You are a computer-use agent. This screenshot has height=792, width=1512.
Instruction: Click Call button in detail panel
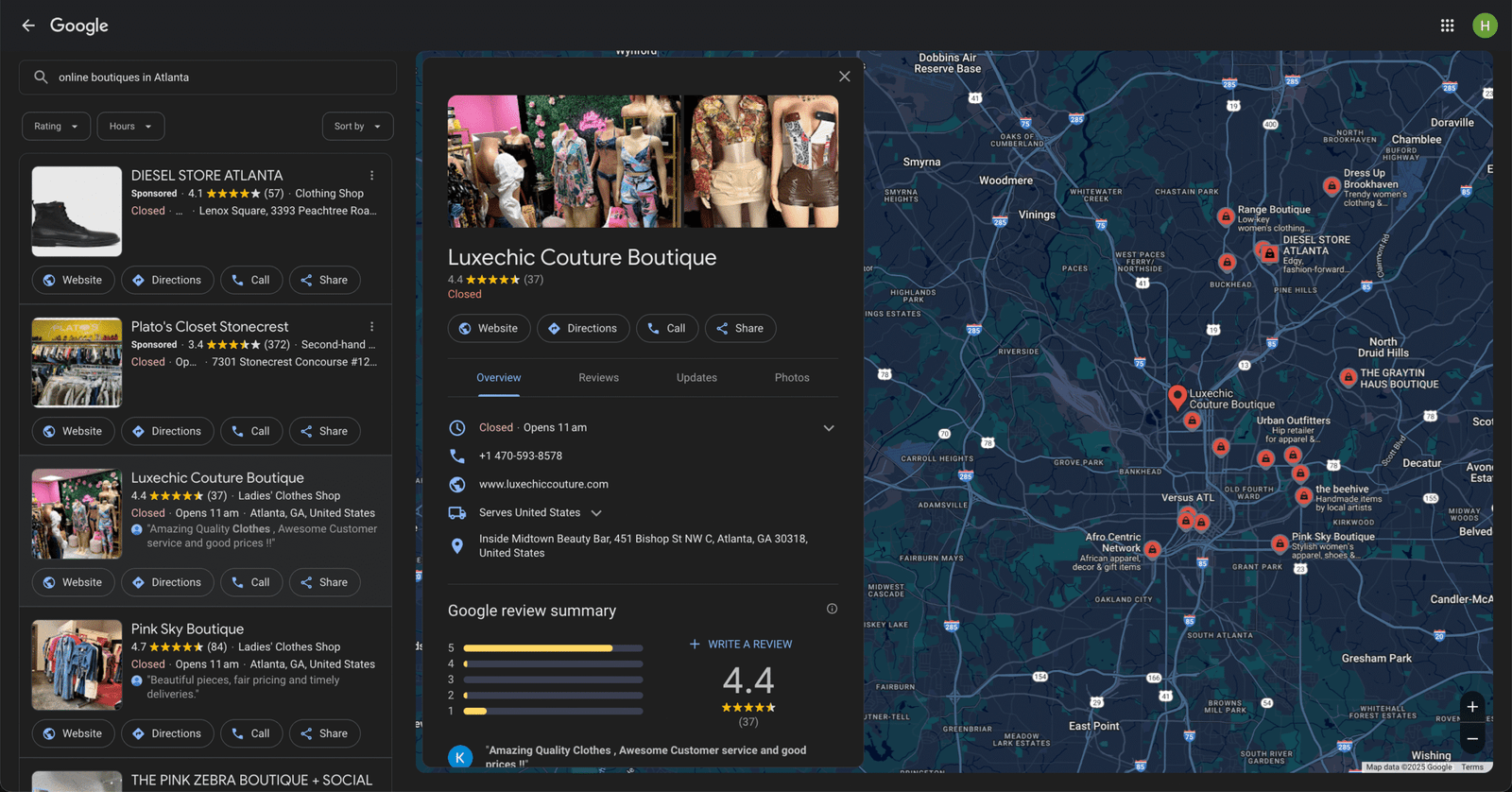(667, 329)
